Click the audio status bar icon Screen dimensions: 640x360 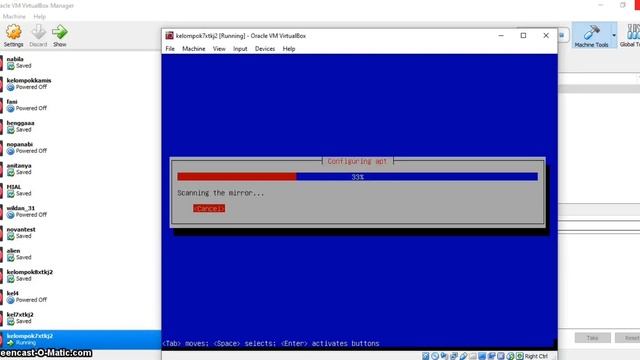[444, 356]
